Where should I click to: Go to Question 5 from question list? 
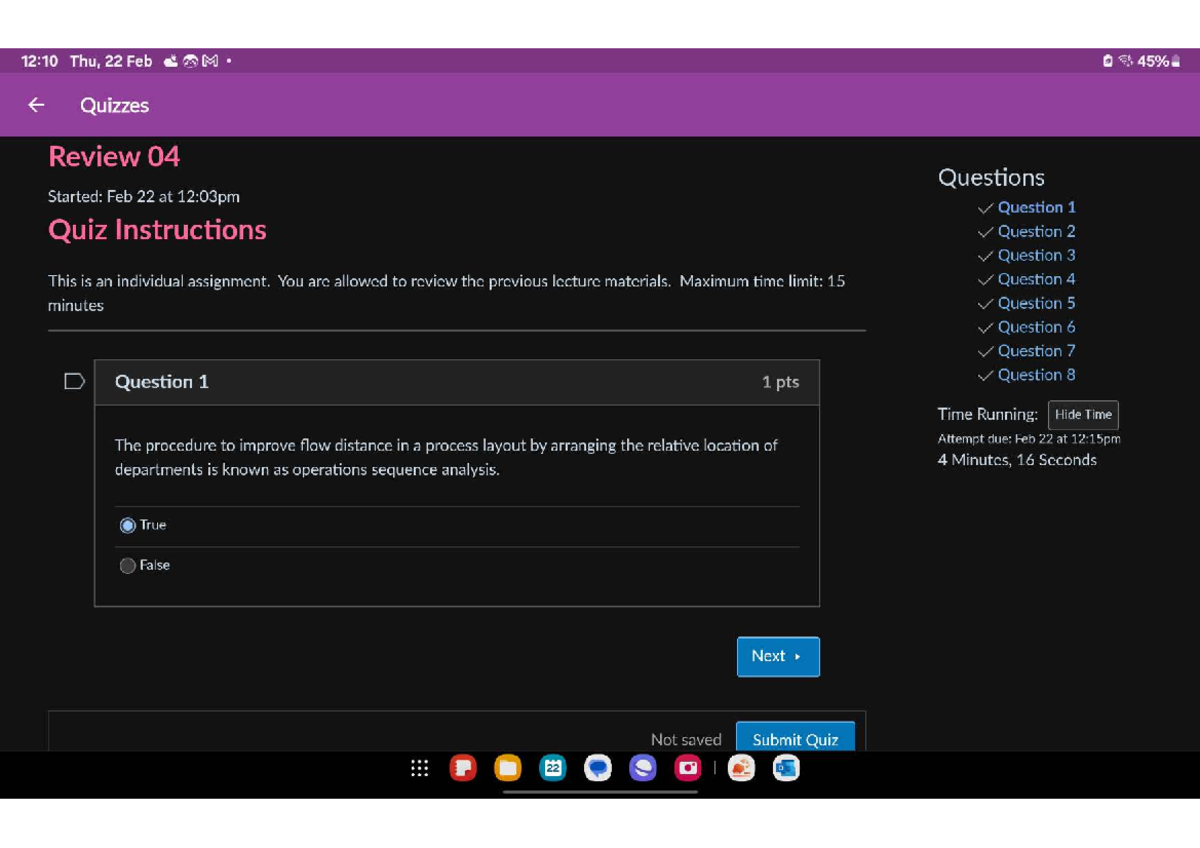pyautogui.click(x=1036, y=303)
